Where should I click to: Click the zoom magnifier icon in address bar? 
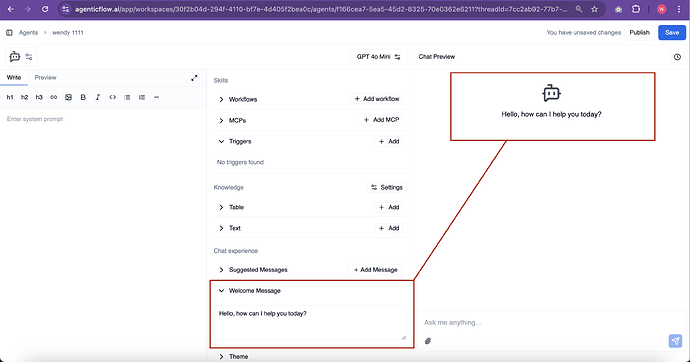[x=579, y=9]
